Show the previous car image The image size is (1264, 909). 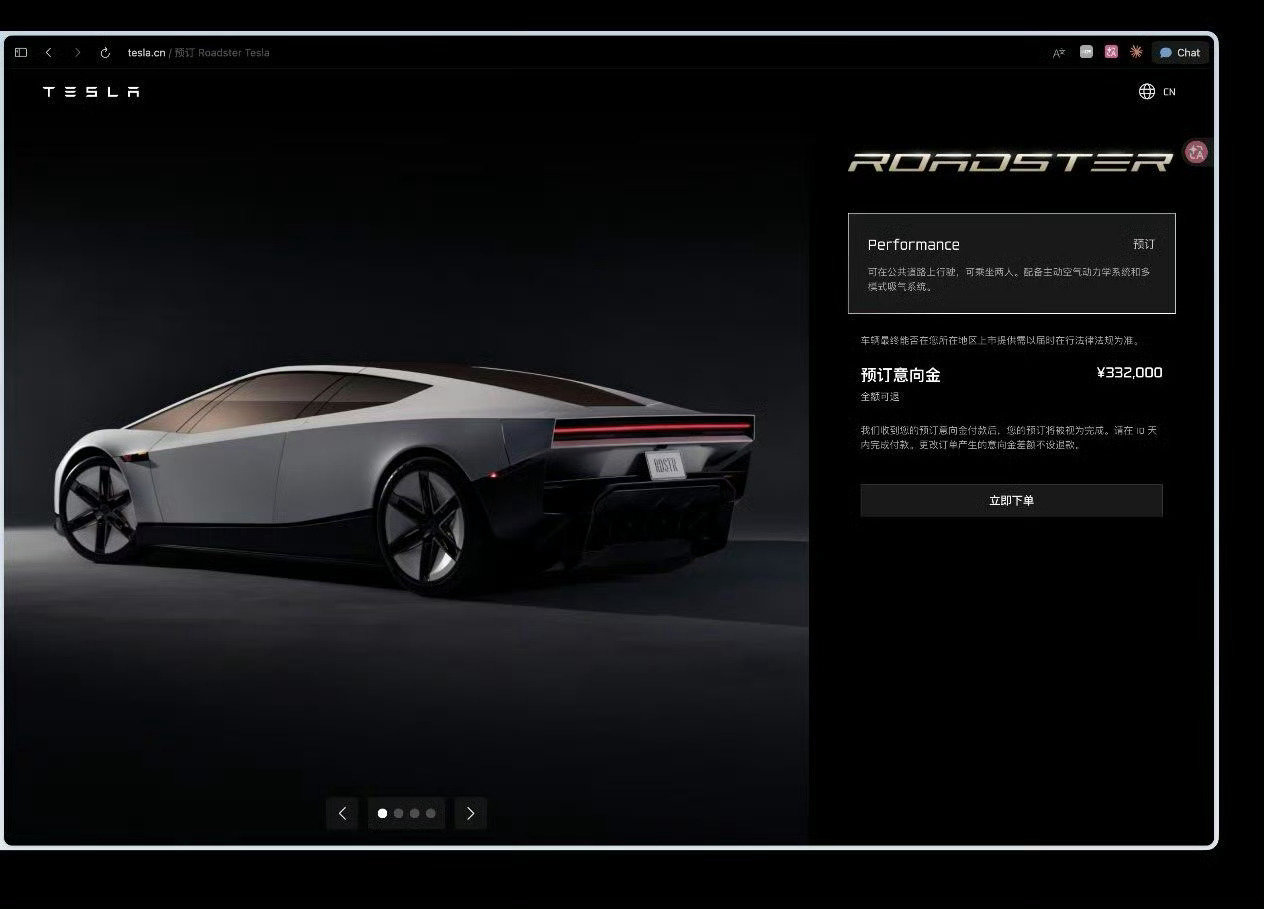pos(342,813)
